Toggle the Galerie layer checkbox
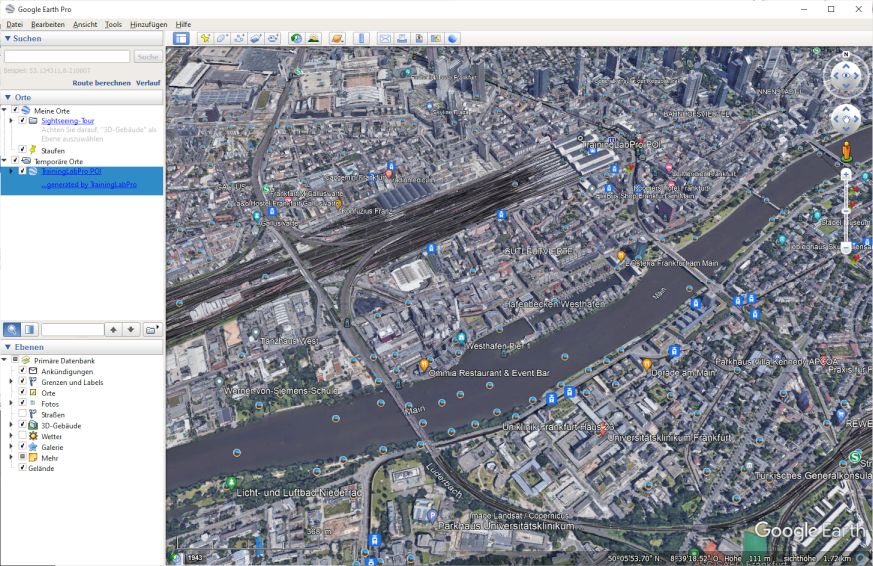Screen dimensions: 873x566 tap(23, 446)
